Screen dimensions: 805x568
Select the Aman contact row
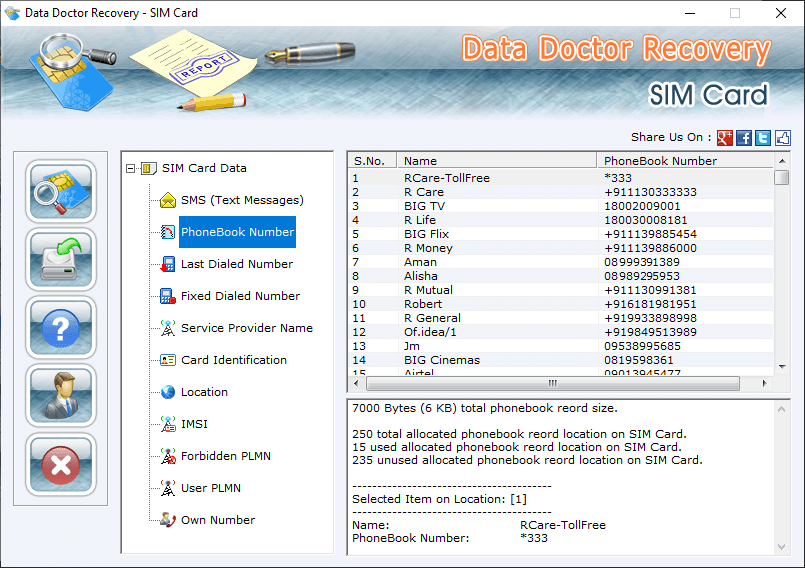tap(561, 262)
